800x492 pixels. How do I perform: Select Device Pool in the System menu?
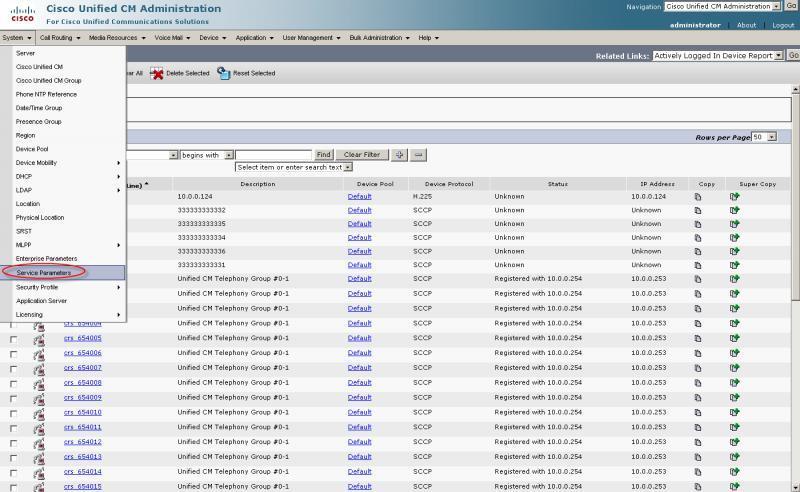pos(32,149)
